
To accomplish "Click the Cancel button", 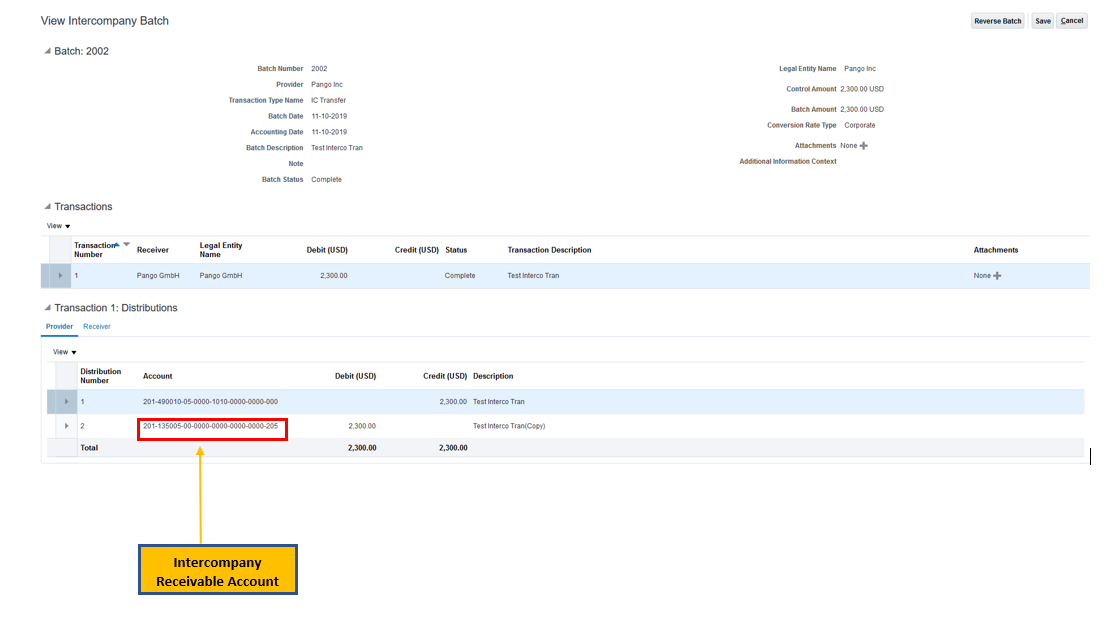I will tap(1071, 21).
